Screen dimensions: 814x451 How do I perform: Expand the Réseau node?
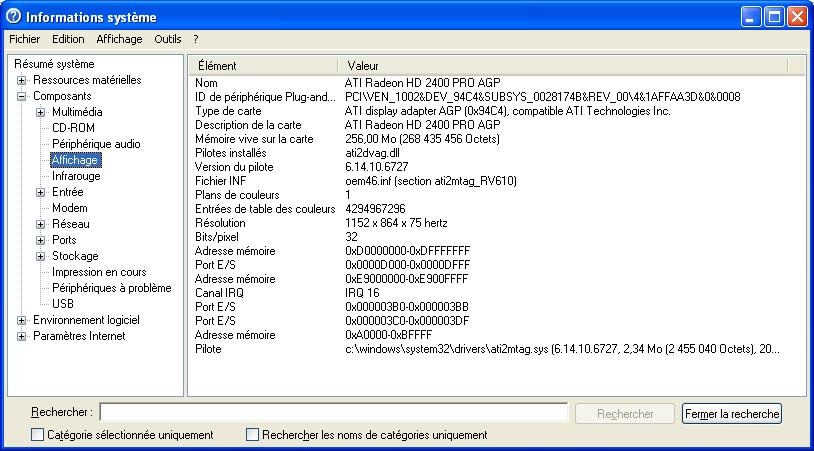click(x=40, y=225)
